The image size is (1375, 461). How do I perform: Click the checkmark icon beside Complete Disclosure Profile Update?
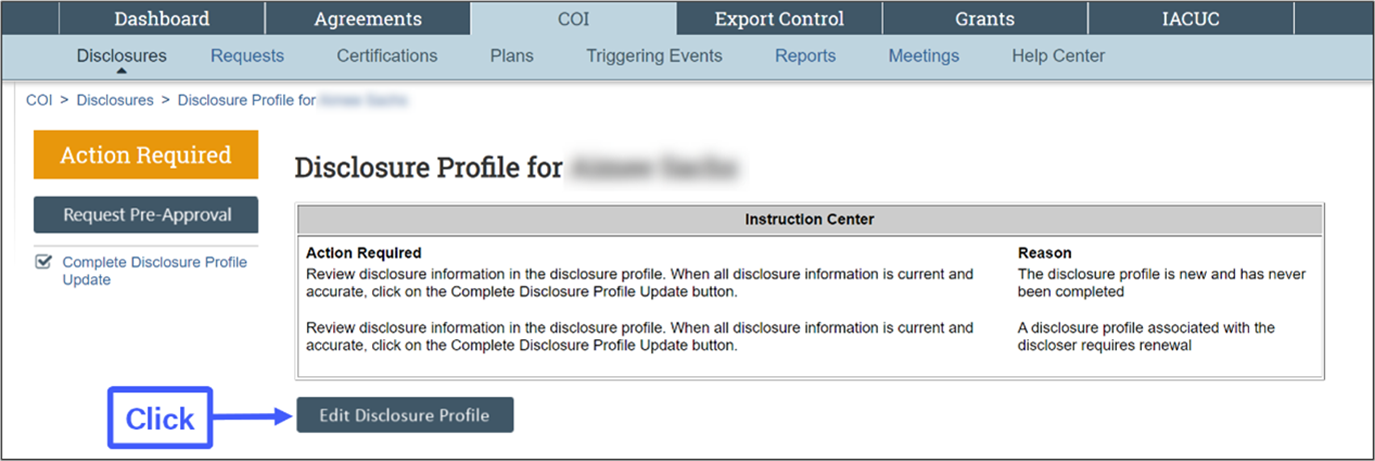click(43, 262)
